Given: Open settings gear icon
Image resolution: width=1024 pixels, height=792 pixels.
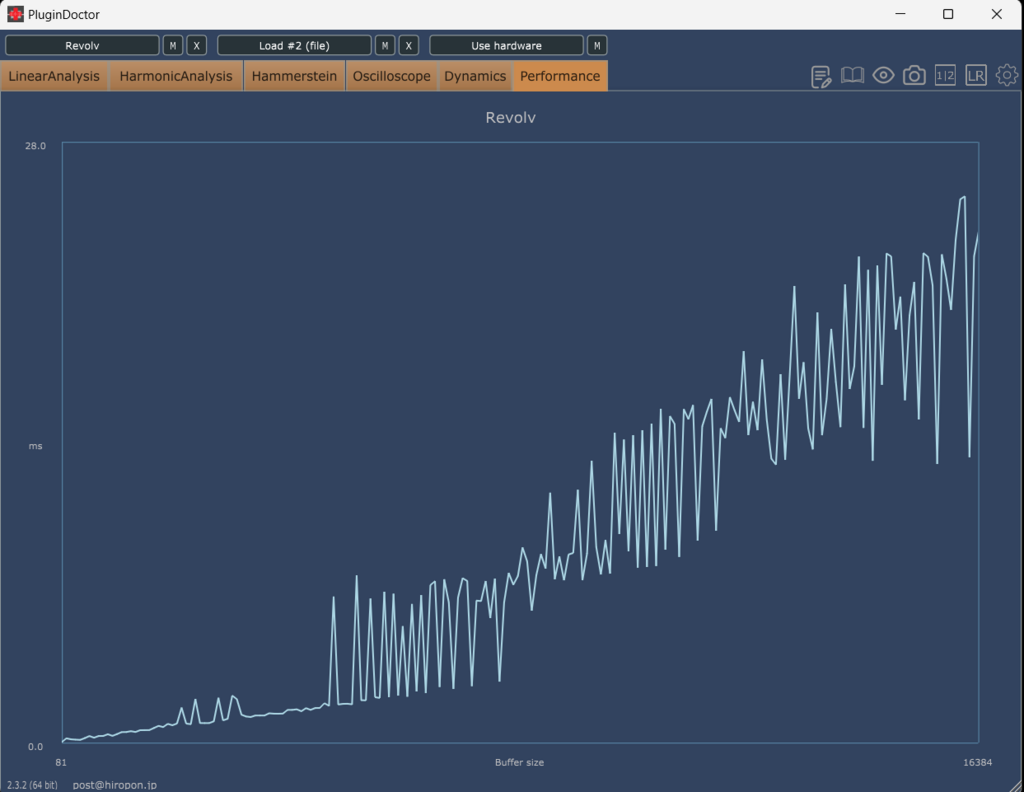Looking at the screenshot, I should (1006, 76).
